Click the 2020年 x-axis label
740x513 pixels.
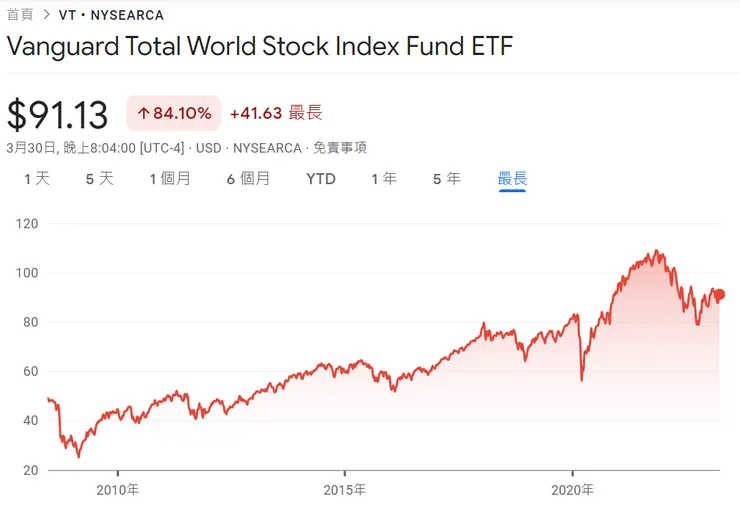click(x=573, y=490)
